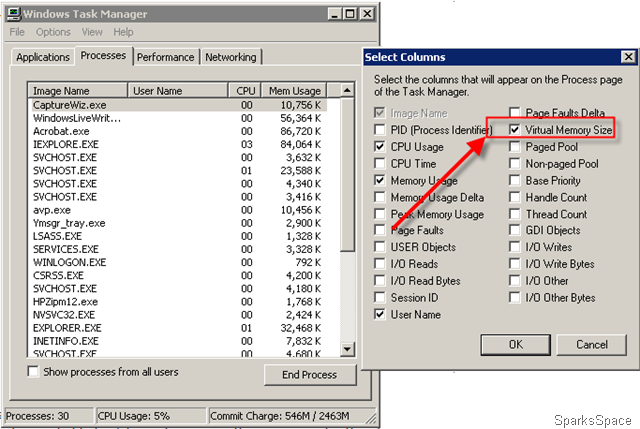Switch to the Applications tab
This screenshot has height=429, width=640.
tap(43, 57)
